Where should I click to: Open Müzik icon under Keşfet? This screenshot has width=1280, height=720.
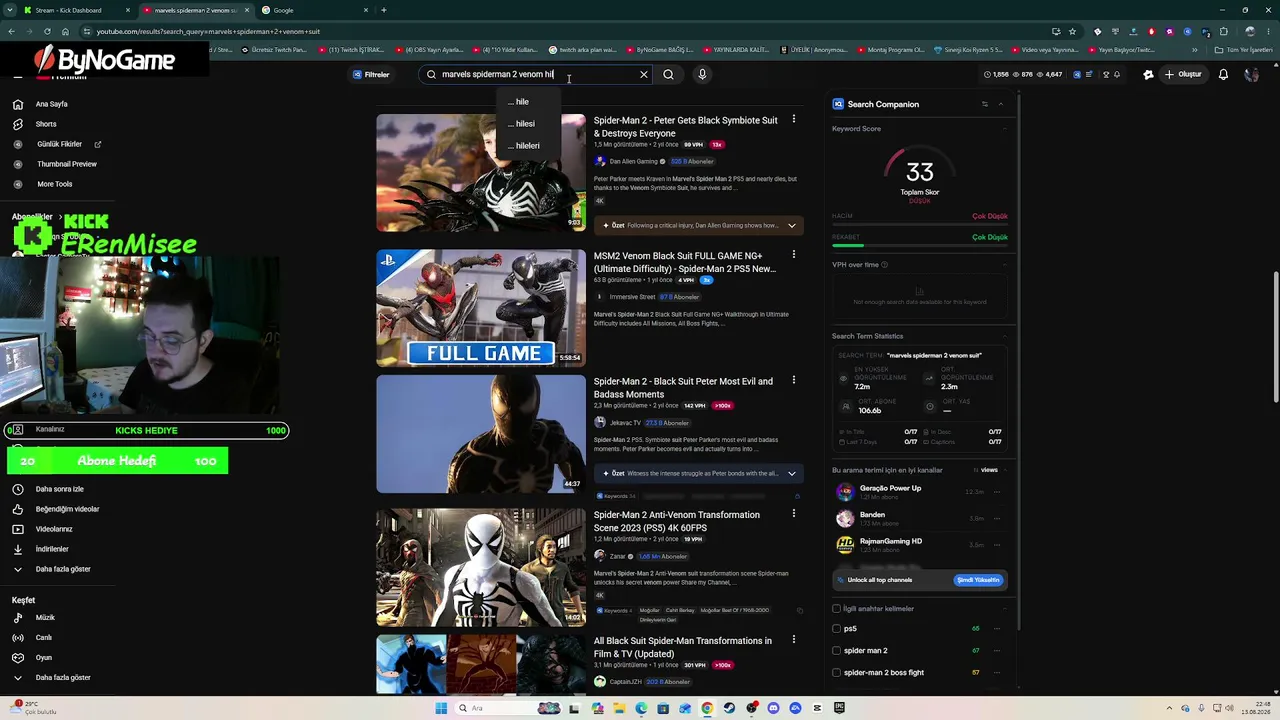coord(18,618)
